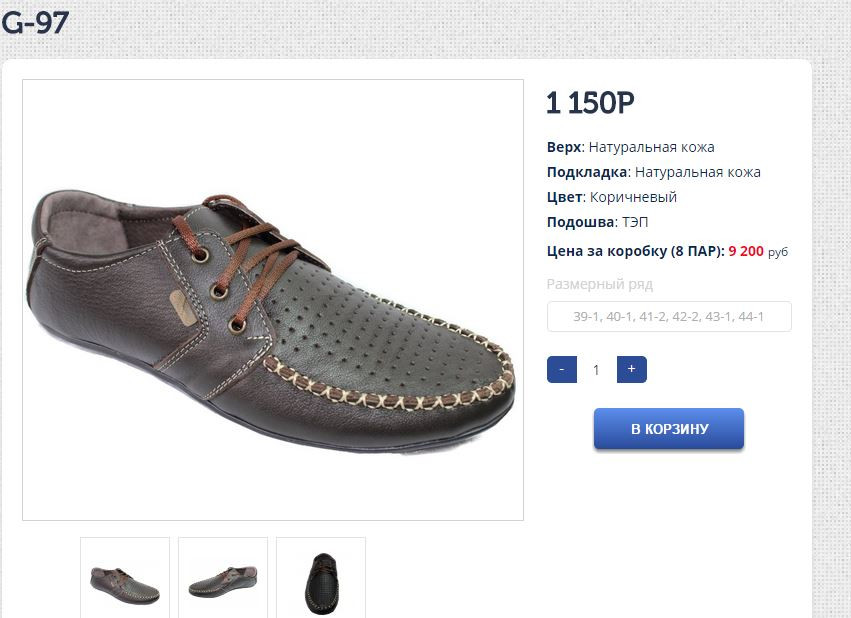Screen dimensions: 851x618
Task: Open the first side-view shoe thumbnail
Action: pos(125,579)
